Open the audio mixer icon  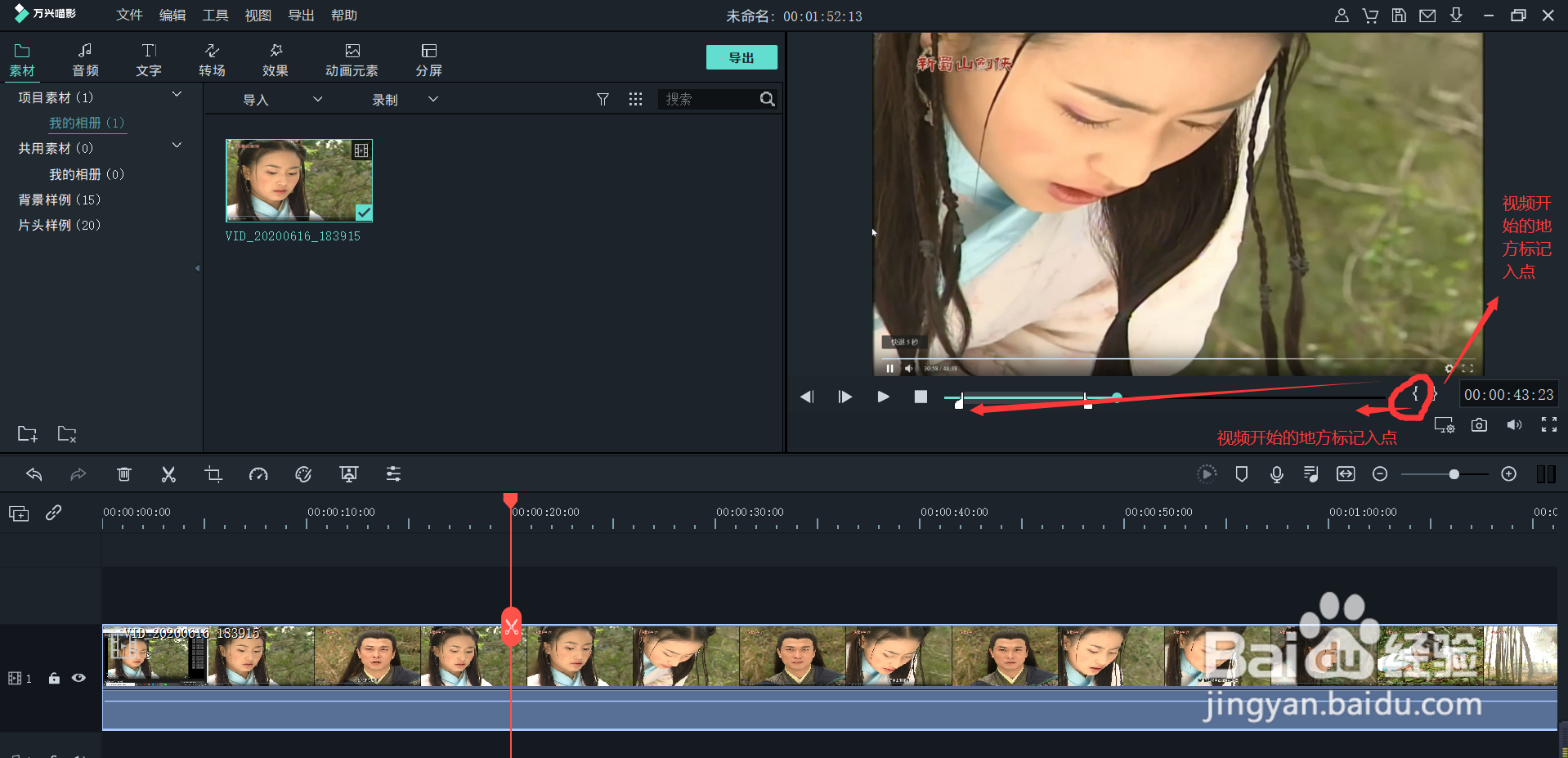tap(1311, 474)
